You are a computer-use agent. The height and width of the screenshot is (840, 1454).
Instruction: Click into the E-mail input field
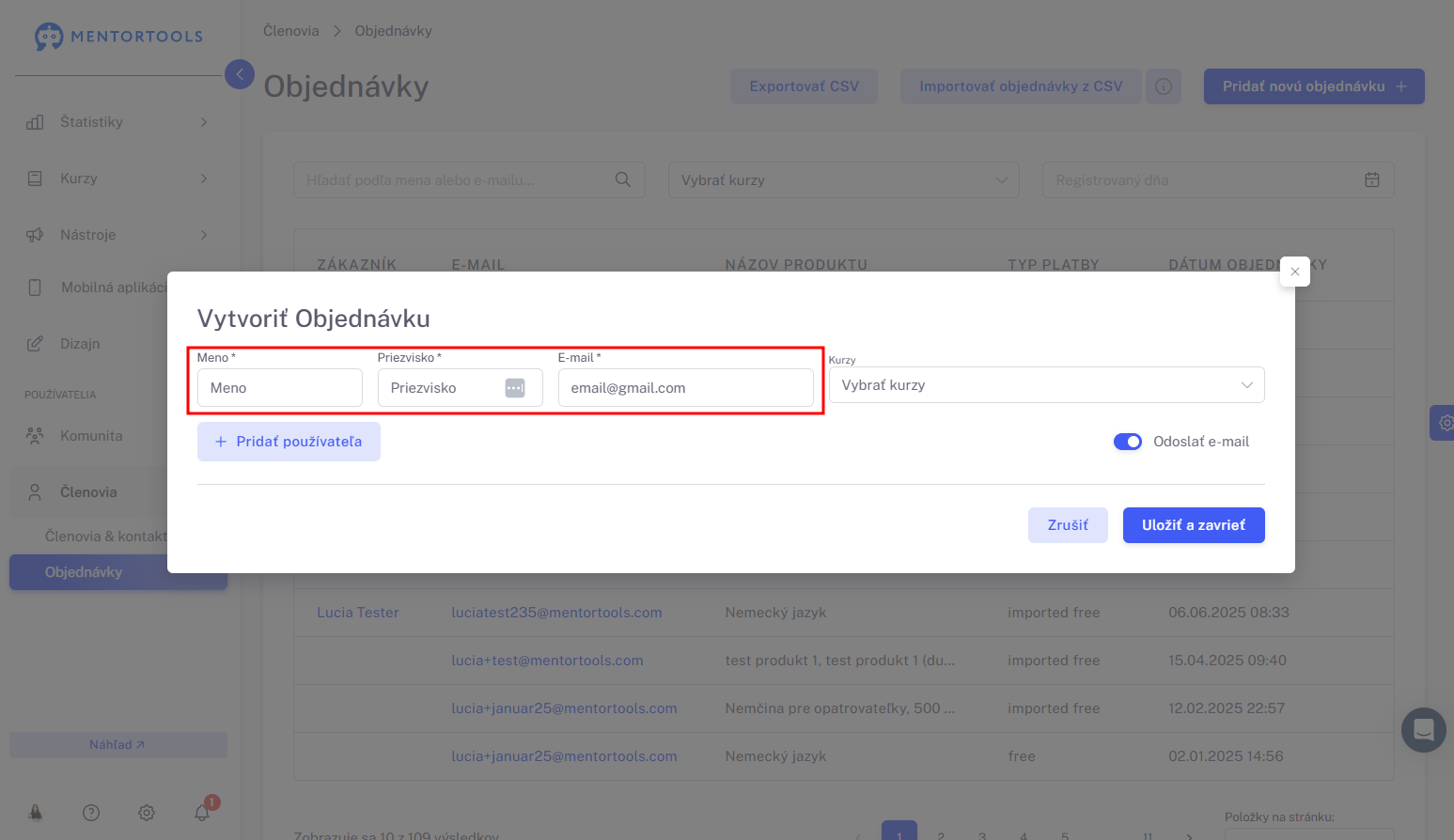click(685, 388)
